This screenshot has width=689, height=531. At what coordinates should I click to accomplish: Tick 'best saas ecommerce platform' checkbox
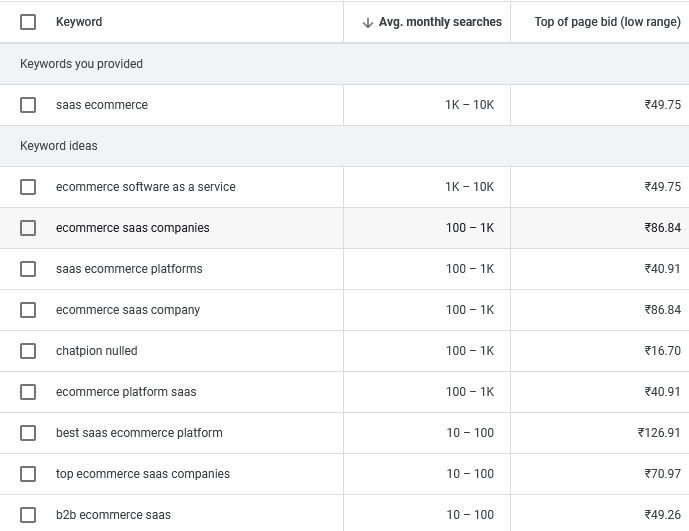(x=28, y=433)
